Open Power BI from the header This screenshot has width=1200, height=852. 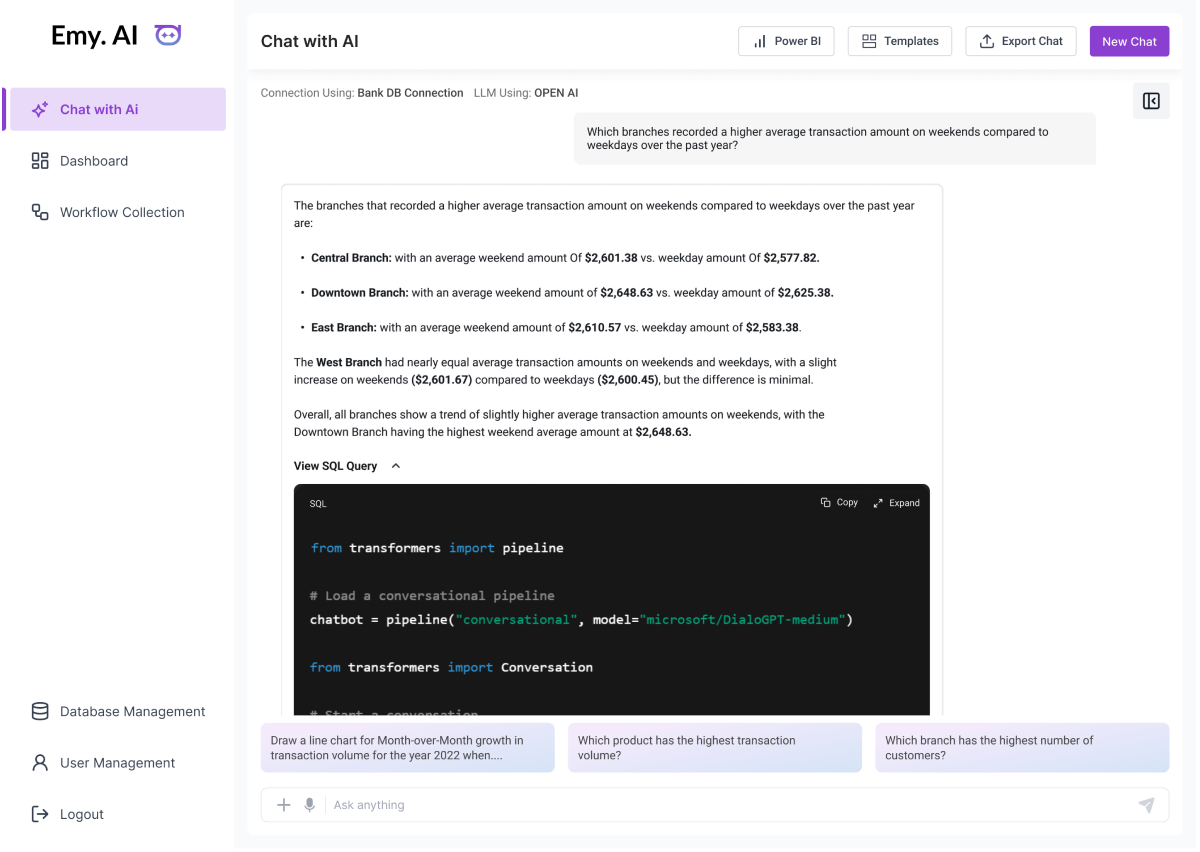(x=786, y=41)
